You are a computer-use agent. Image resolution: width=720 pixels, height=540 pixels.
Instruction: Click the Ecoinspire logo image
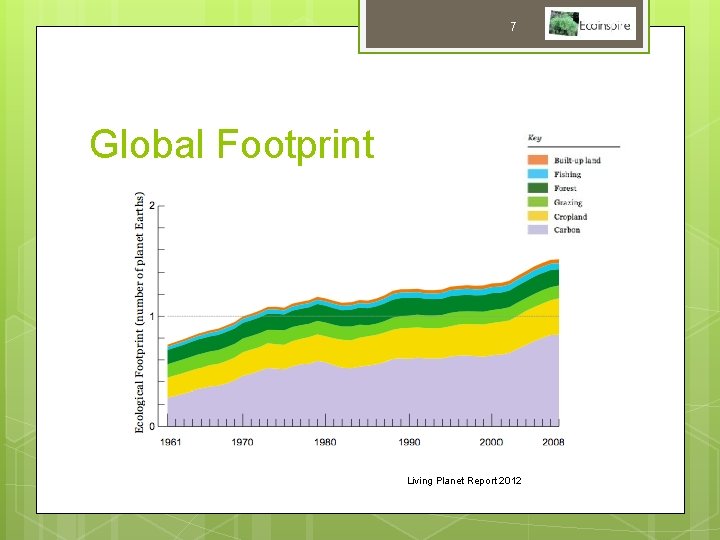590,24
